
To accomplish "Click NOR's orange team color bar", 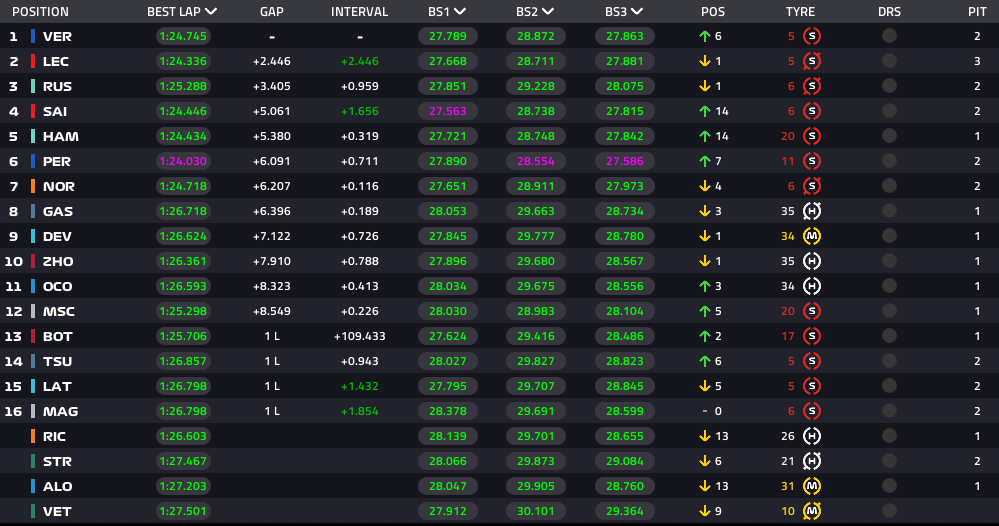I will 32,186.
